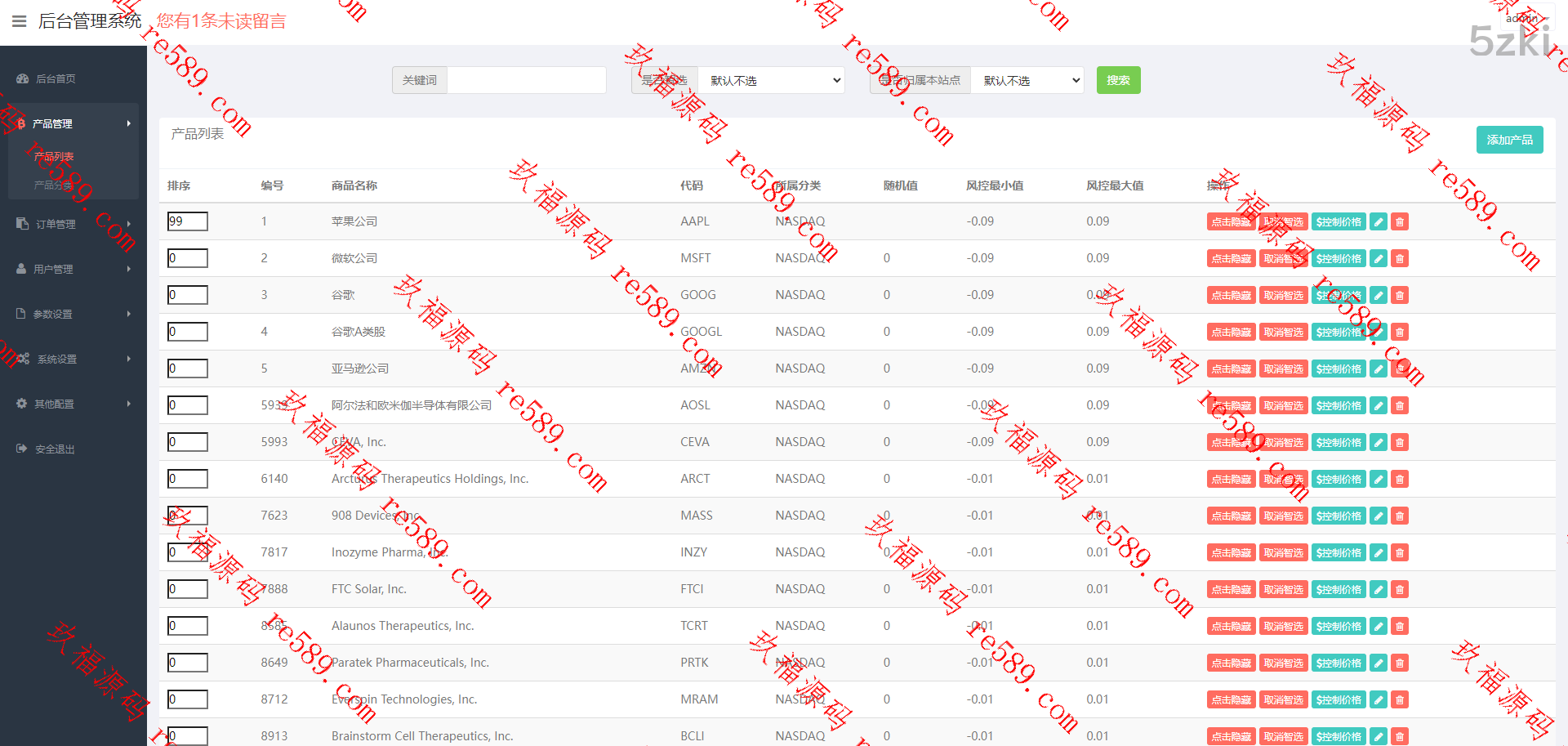Open 产品分类 in the sidebar submenu
The height and width of the screenshot is (746, 1568).
coord(54,185)
